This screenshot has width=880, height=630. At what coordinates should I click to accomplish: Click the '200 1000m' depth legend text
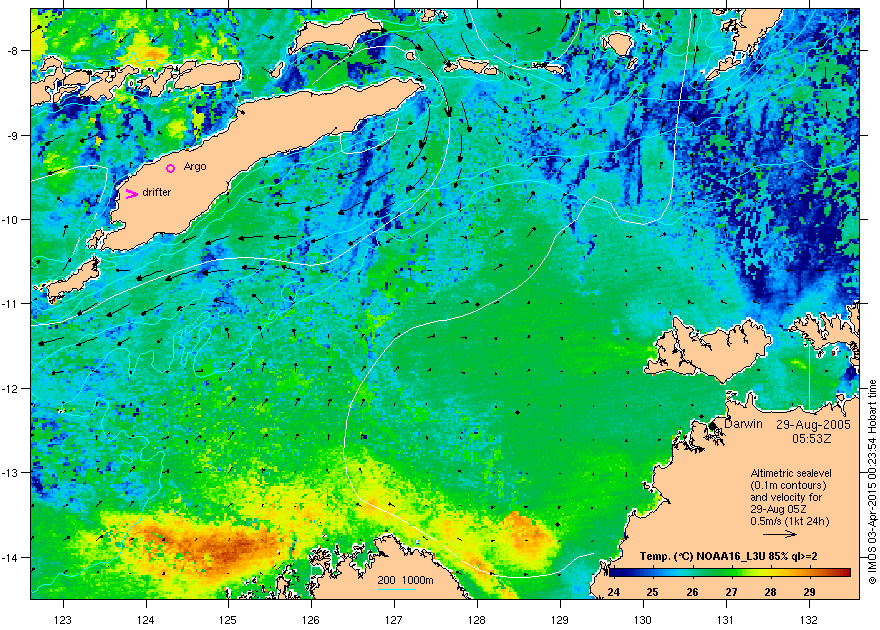coord(405,581)
